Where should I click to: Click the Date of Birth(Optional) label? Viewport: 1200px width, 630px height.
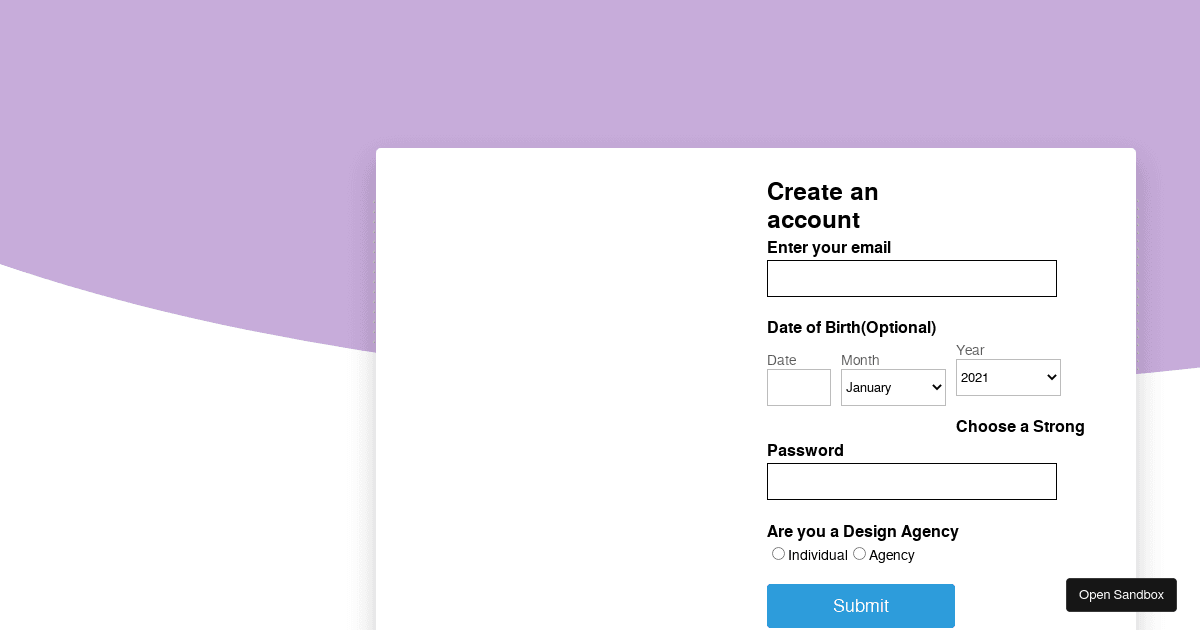click(851, 327)
